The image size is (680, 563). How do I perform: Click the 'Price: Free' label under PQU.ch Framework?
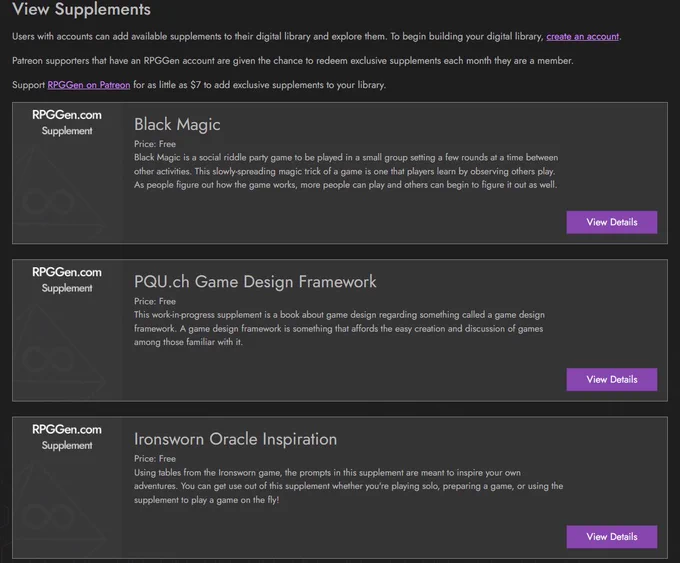coord(155,301)
